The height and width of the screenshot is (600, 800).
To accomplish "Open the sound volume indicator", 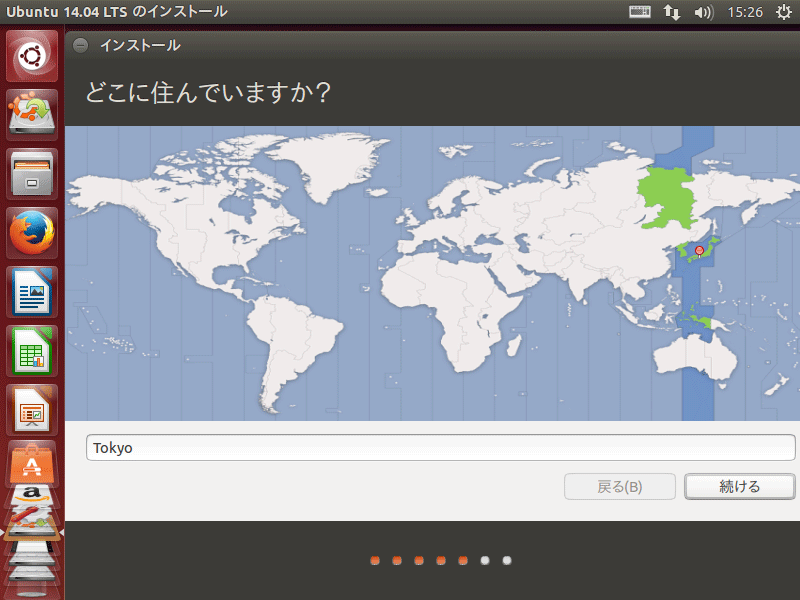I will coord(704,12).
